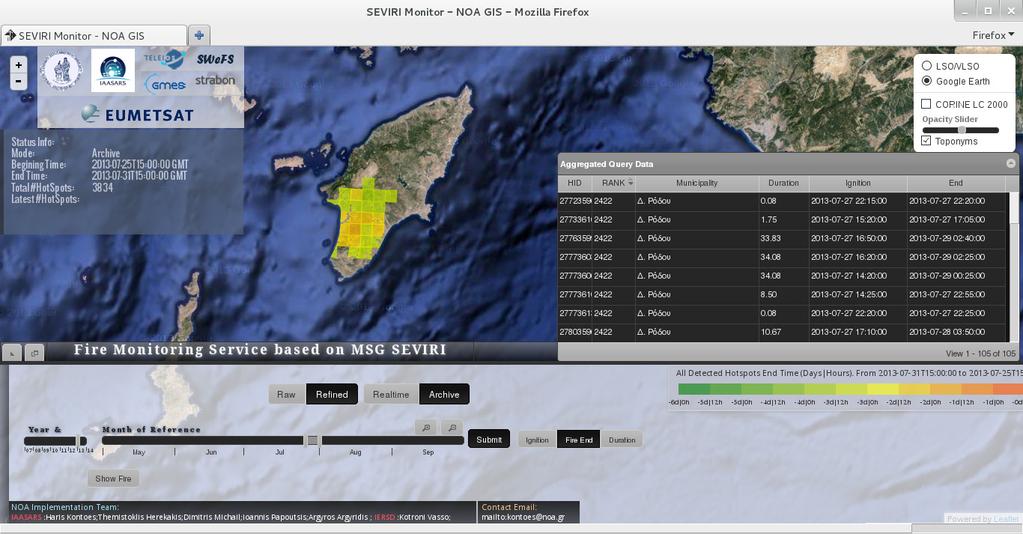The height and width of the screenshot is (534, 1023).
Task: Click the EUMETSAT logo
Action: tap(138, 115)
